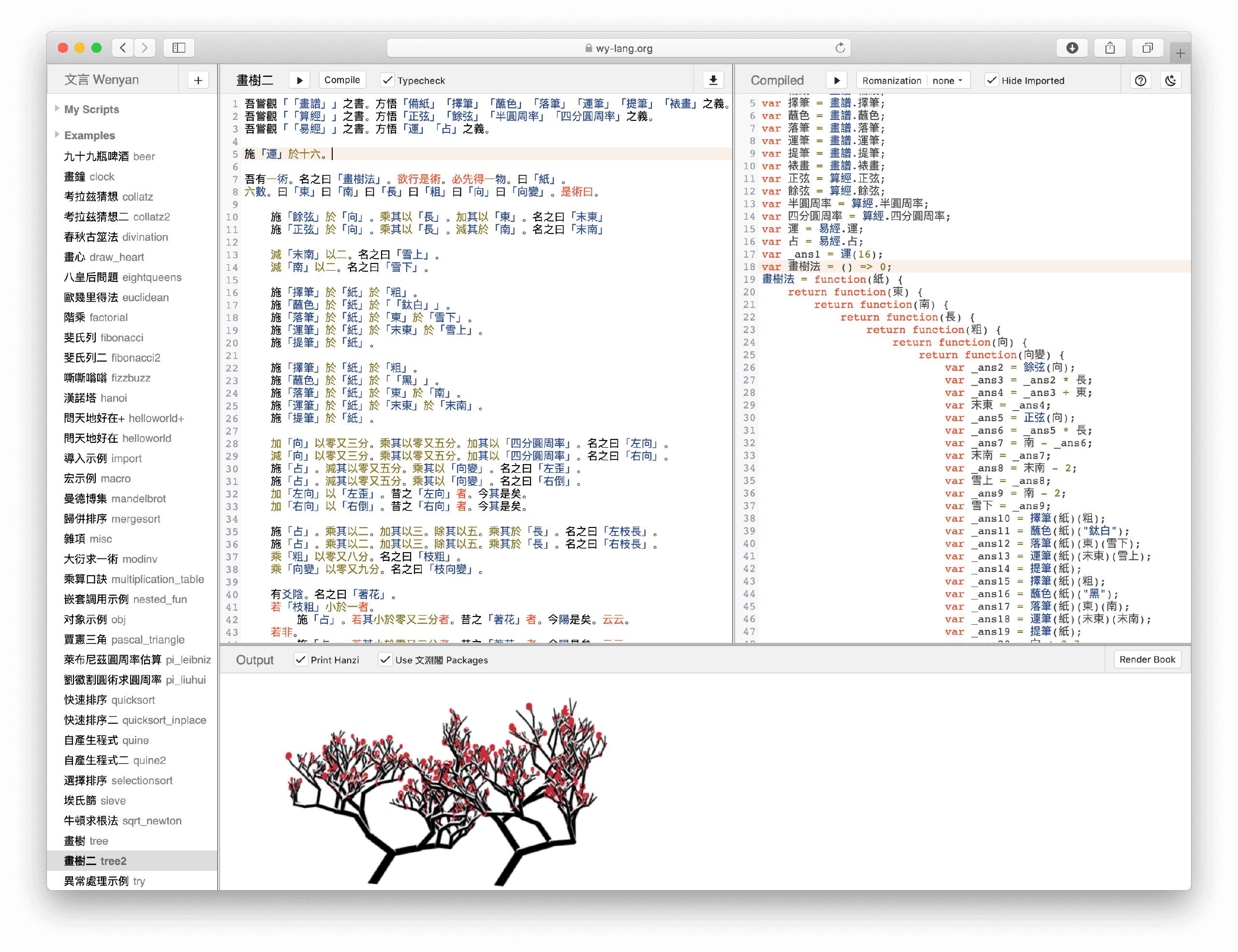Expand the My Scripts section
The image size is (1238, 952).
91,109
